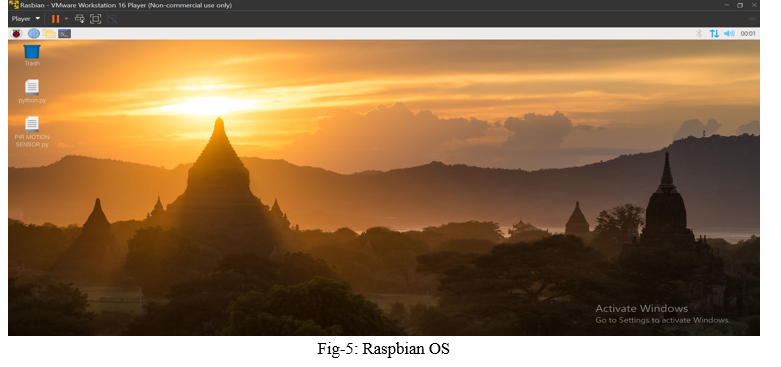Click the VMware title bar application icon
This screenshot has width=781, height=367.
coord(13,5)
